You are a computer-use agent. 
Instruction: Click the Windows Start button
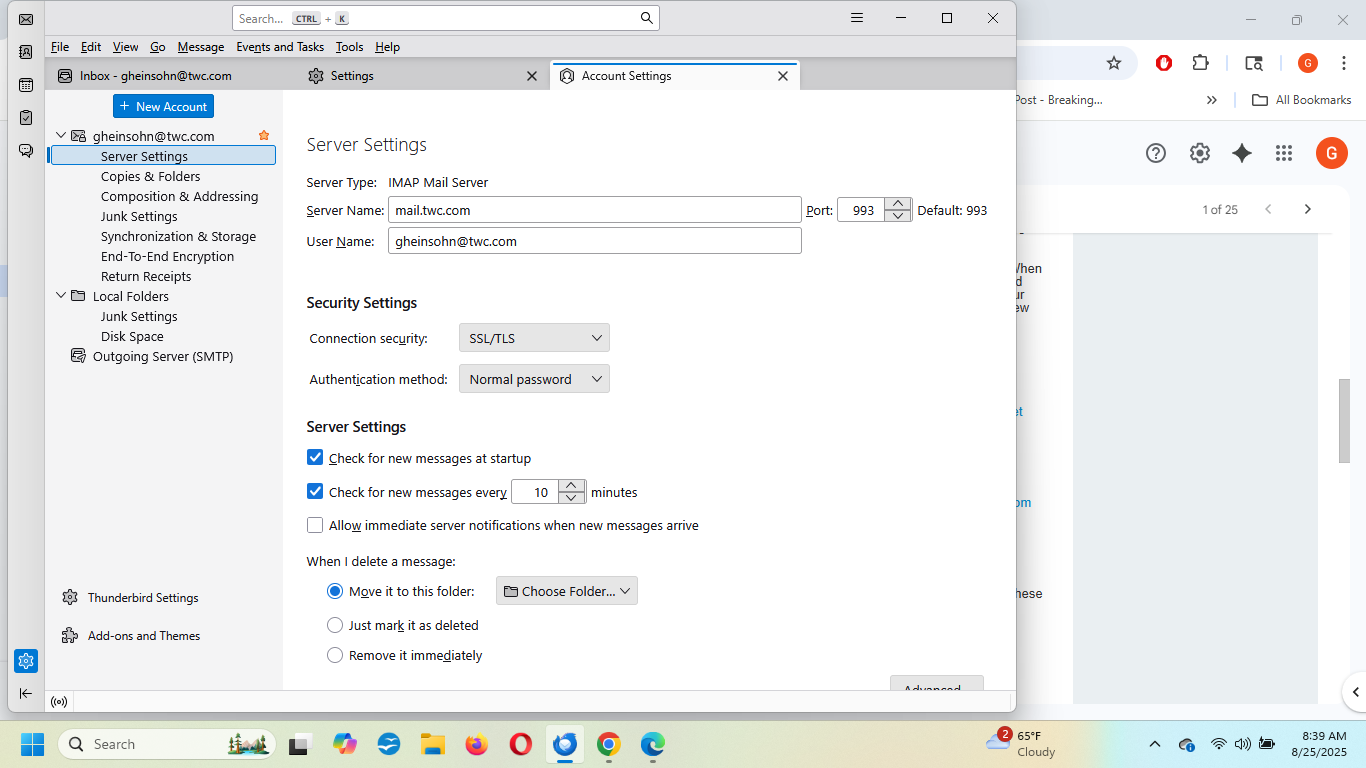point(32,744)
